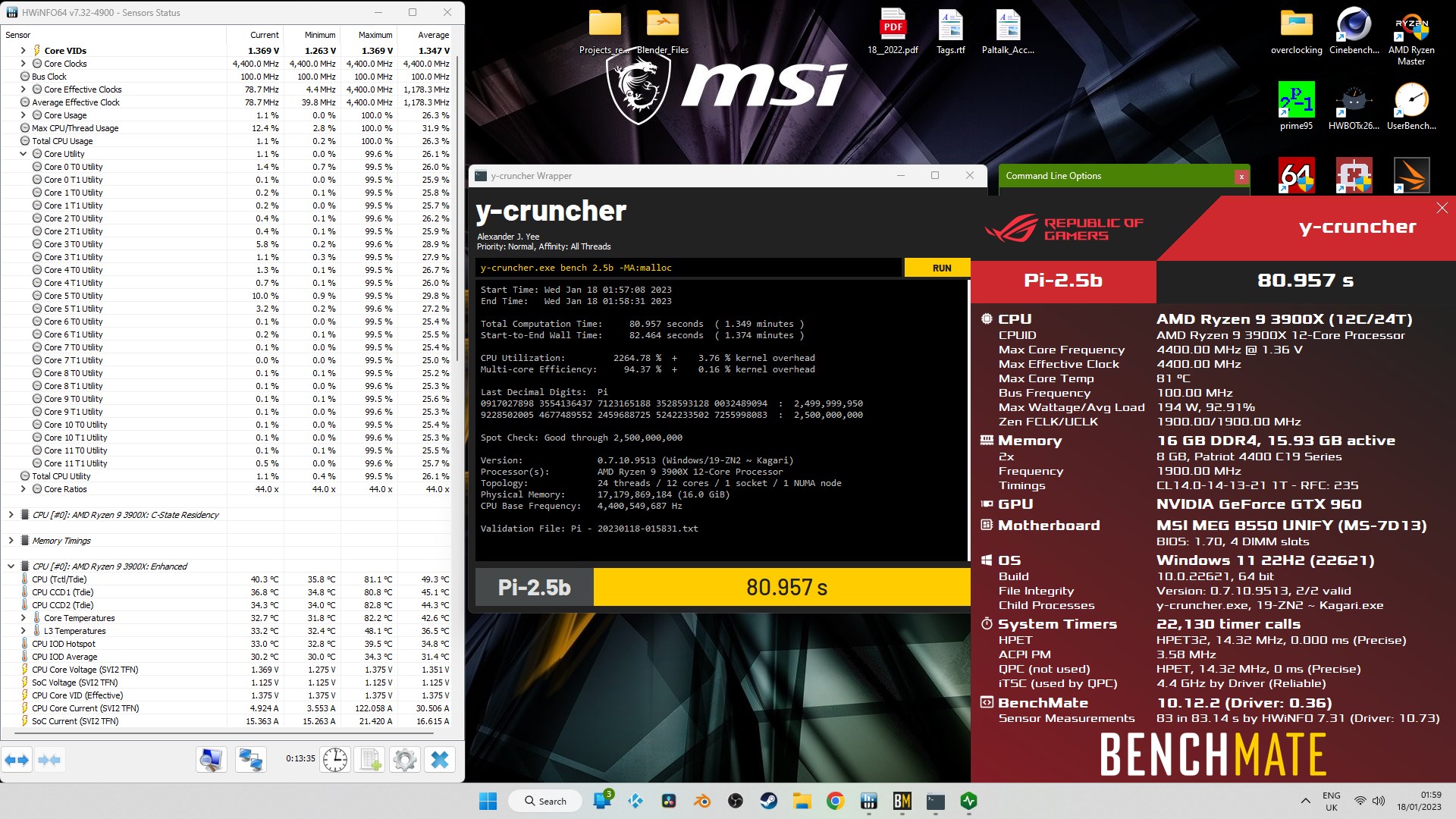Select the CPU (Tctl/Tdie) sensor row
This screenshot has width=1456, height=819.
pos(227,579)
